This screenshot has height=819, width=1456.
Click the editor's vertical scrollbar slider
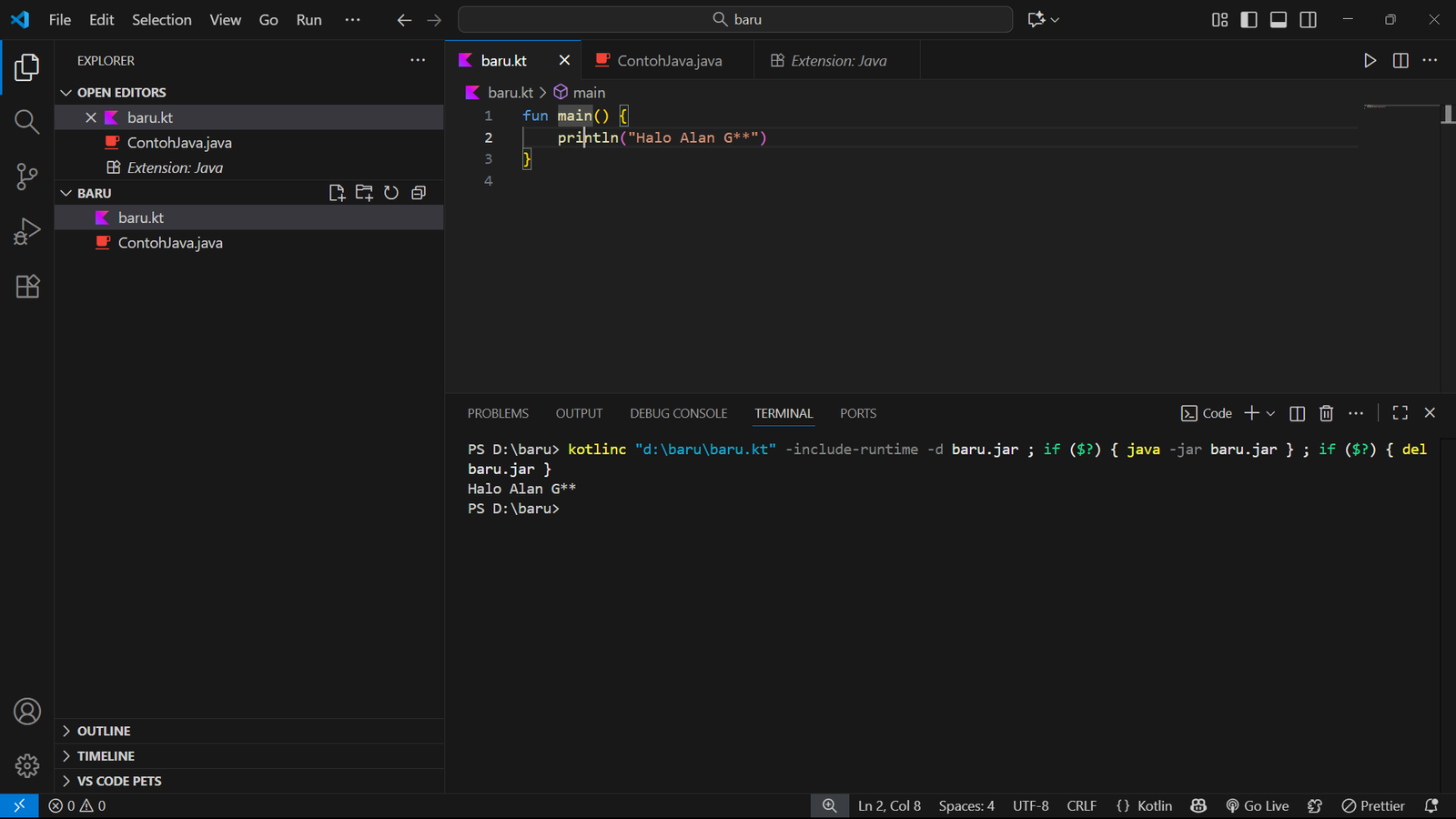(1448, 115)
